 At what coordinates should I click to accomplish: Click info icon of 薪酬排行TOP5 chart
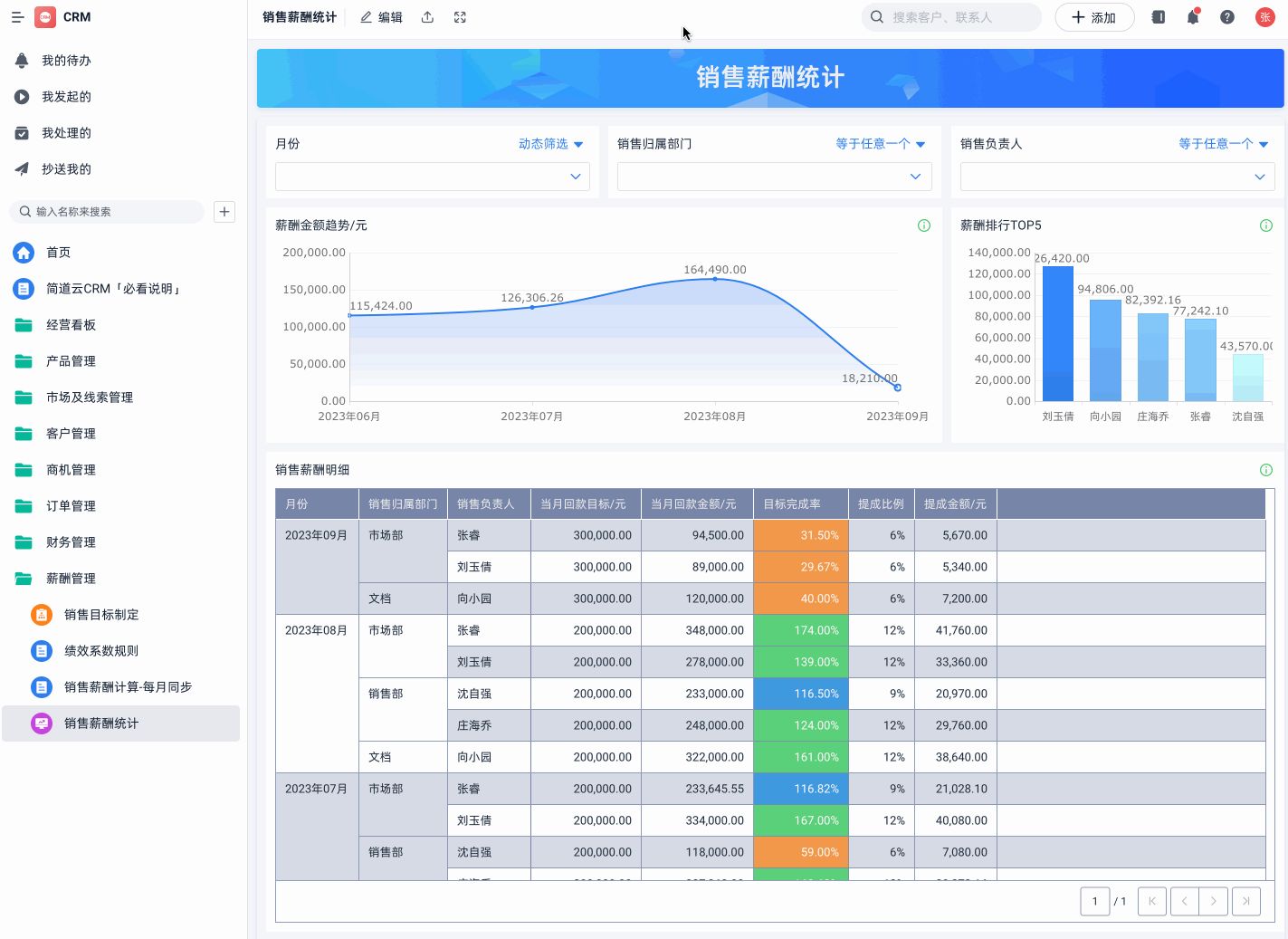[x=1266, y=225]
